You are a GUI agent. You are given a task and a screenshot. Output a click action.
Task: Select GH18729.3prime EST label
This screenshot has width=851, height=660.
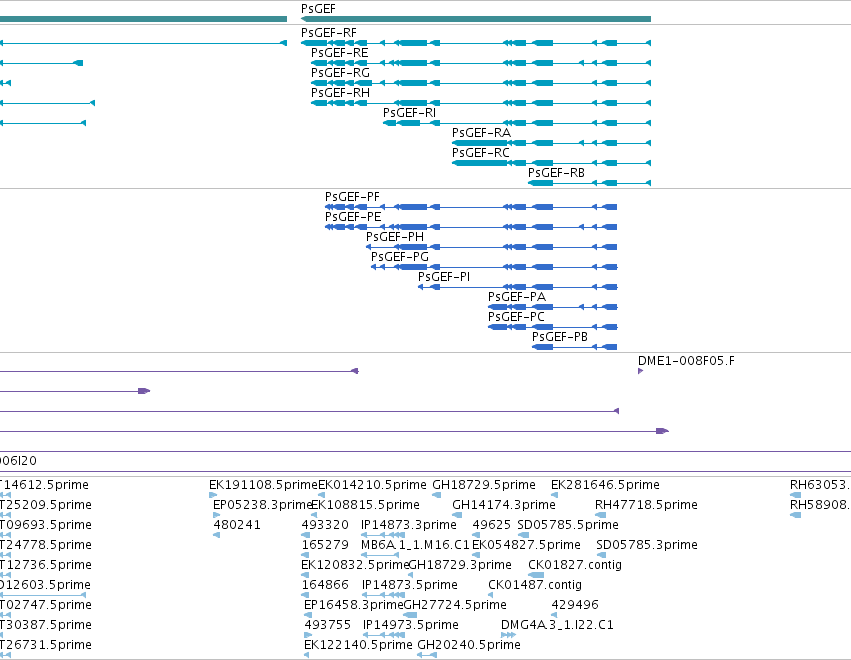460,565
